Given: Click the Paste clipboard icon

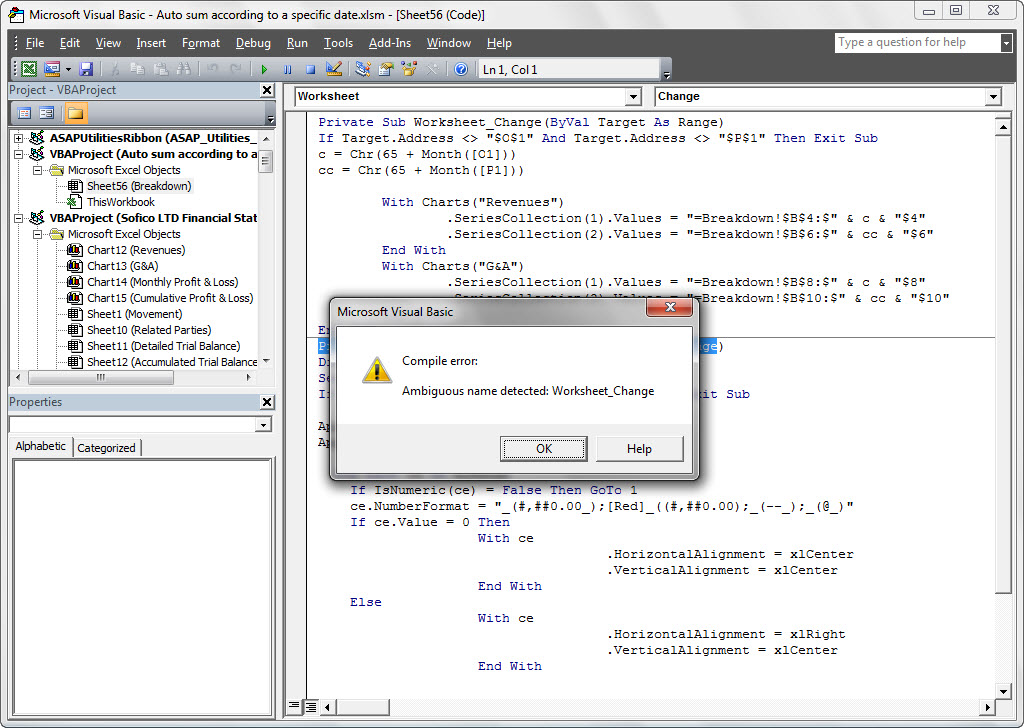Looking at the screenshot, I should click(x=161, y=69).
